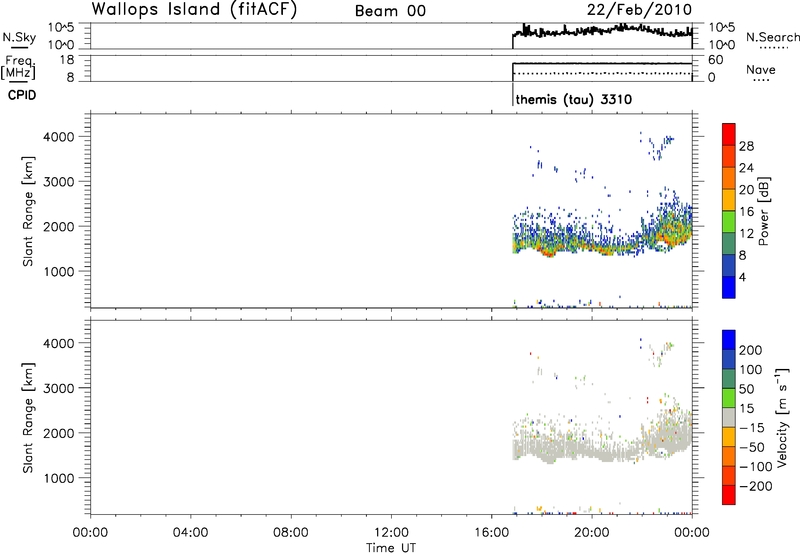
Task: Click '1000' on the power panel axis
Action: [x=59, y=271]
